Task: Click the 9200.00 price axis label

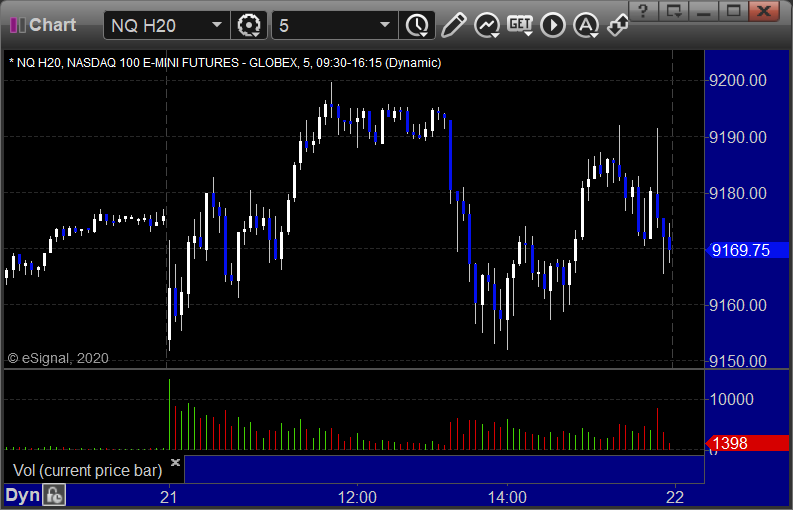Action: [738, 80]
